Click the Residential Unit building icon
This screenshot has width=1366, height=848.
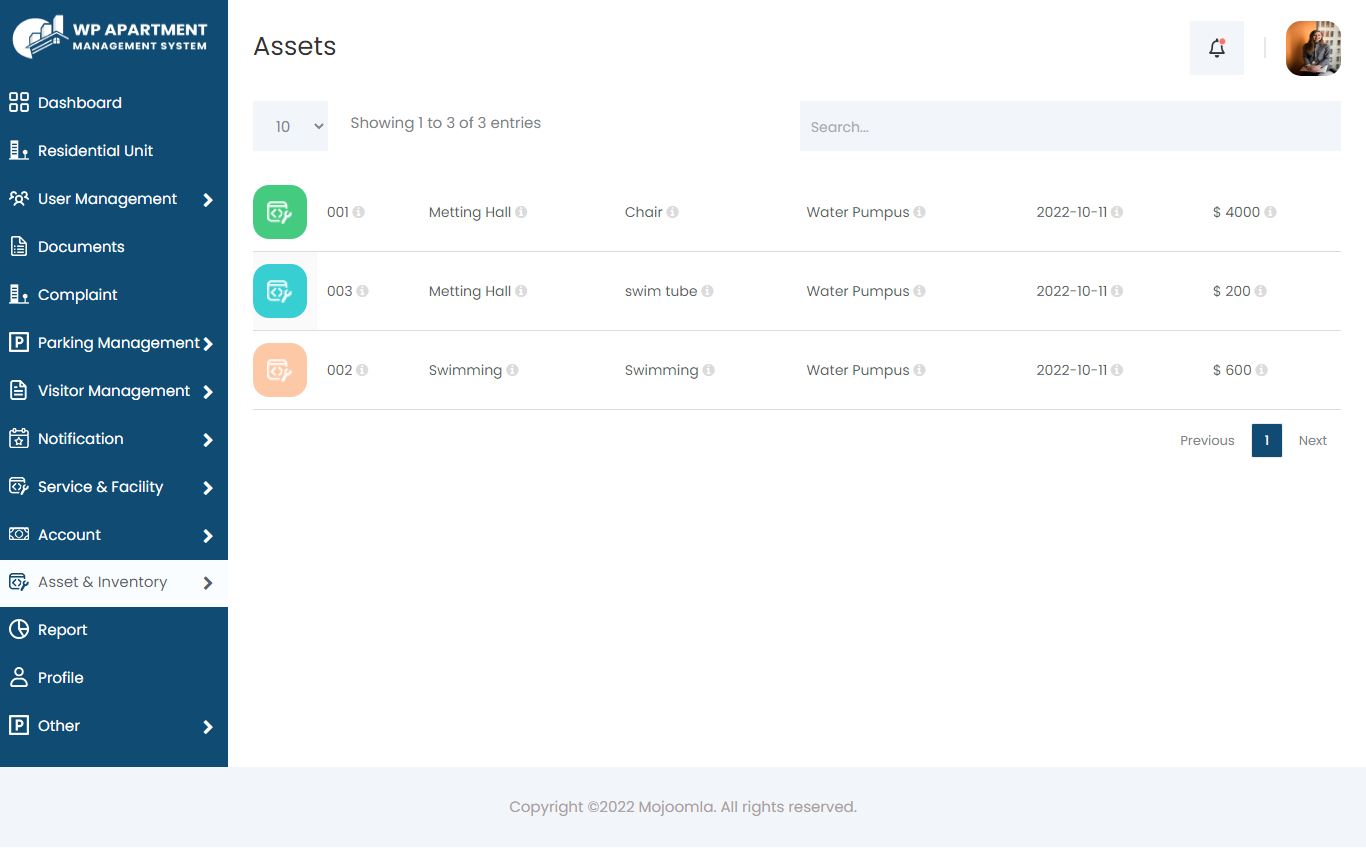[x=19, y=150]
